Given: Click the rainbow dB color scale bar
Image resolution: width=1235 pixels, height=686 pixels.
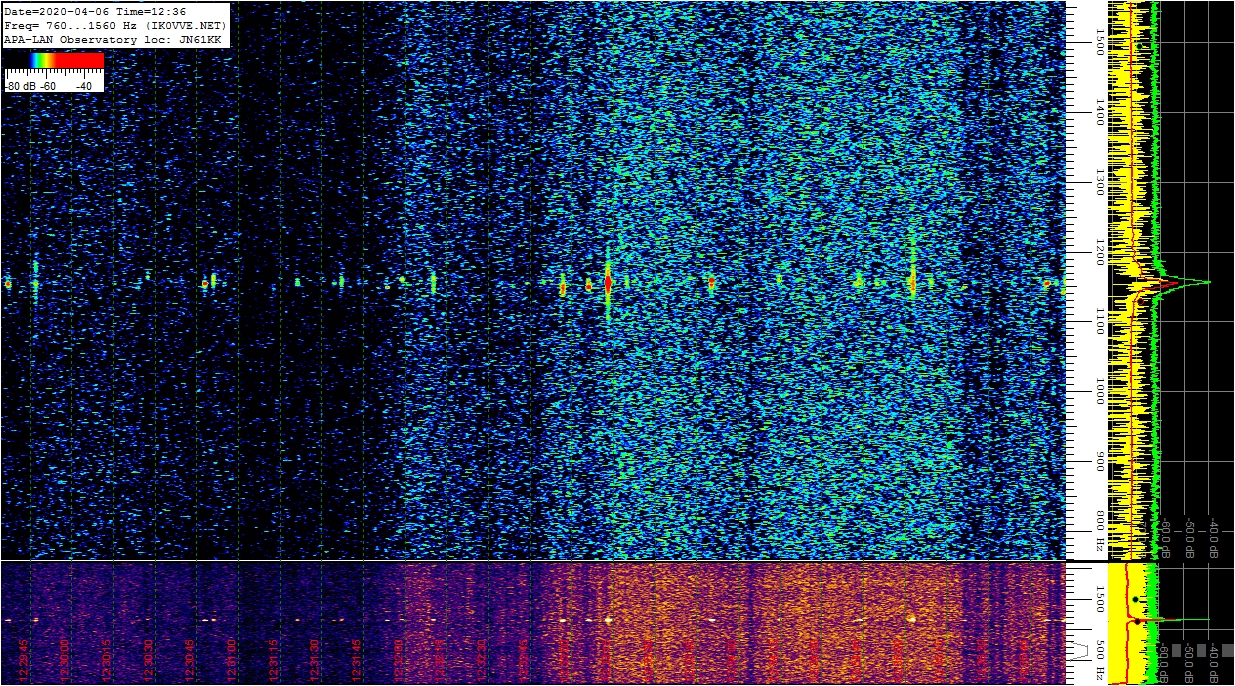Looking at the screenshot, I should (x=54, y=60).
